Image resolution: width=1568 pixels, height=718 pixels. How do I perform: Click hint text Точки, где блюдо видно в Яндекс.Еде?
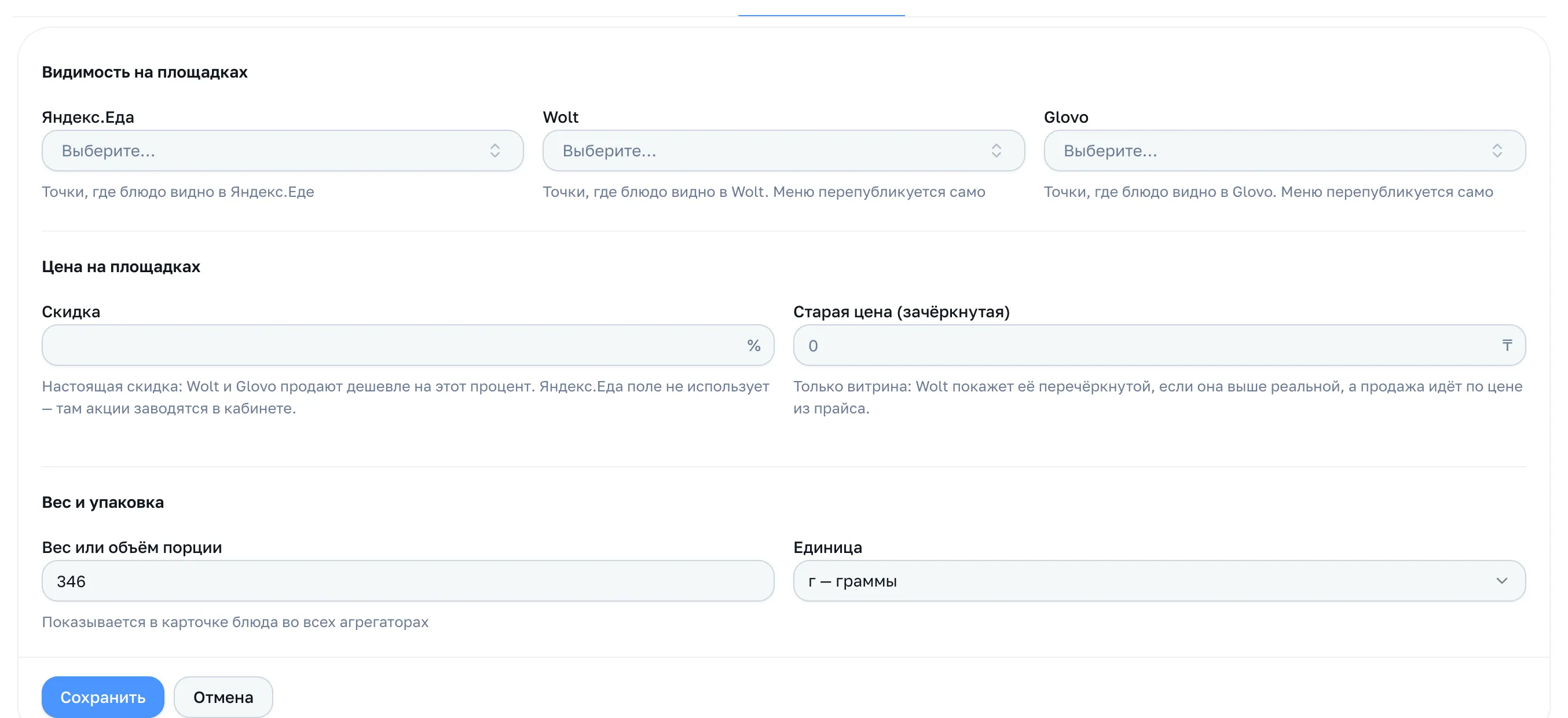click(178, 192)
